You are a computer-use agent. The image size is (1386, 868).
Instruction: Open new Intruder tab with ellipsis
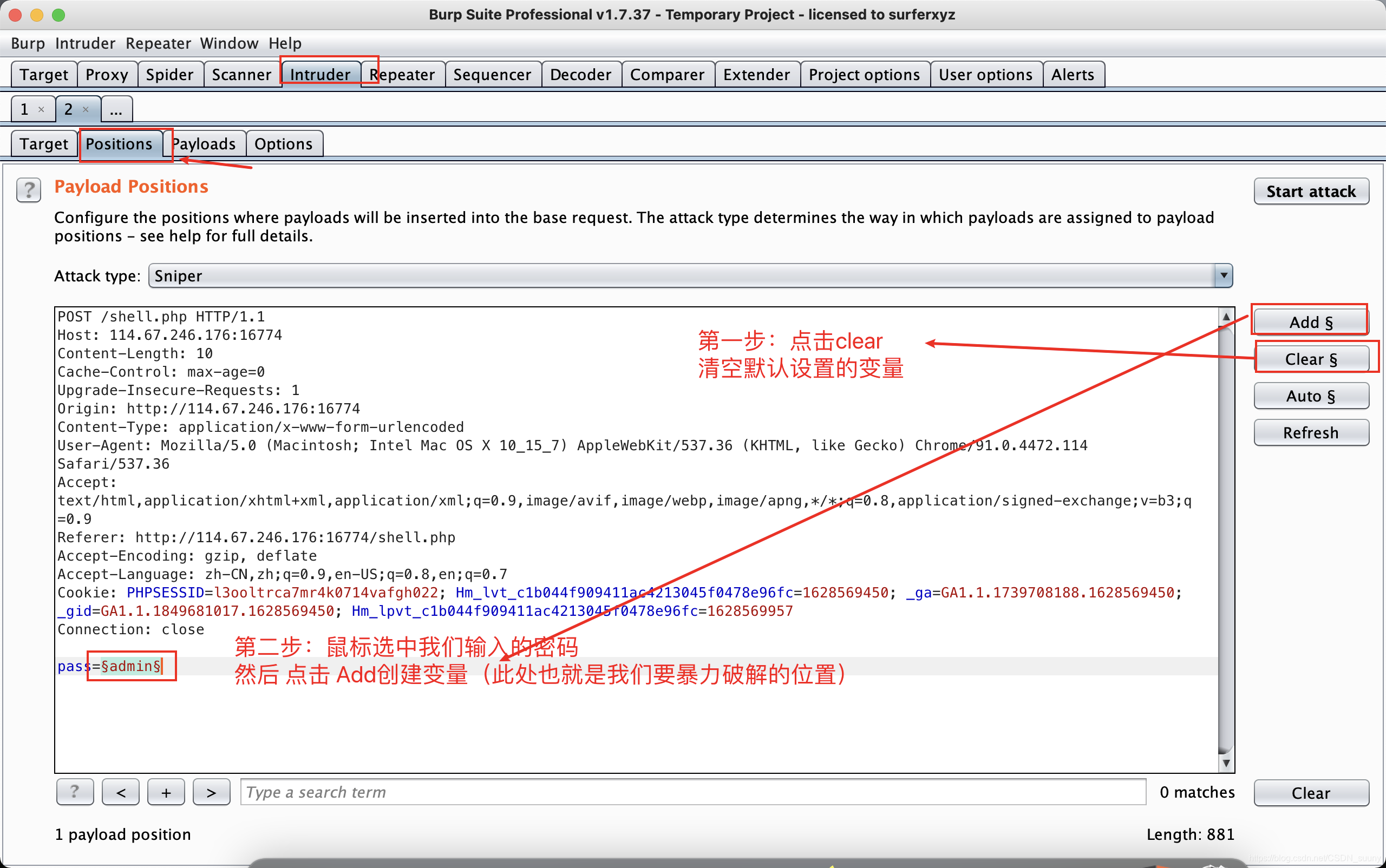click(x=116, y=109)
